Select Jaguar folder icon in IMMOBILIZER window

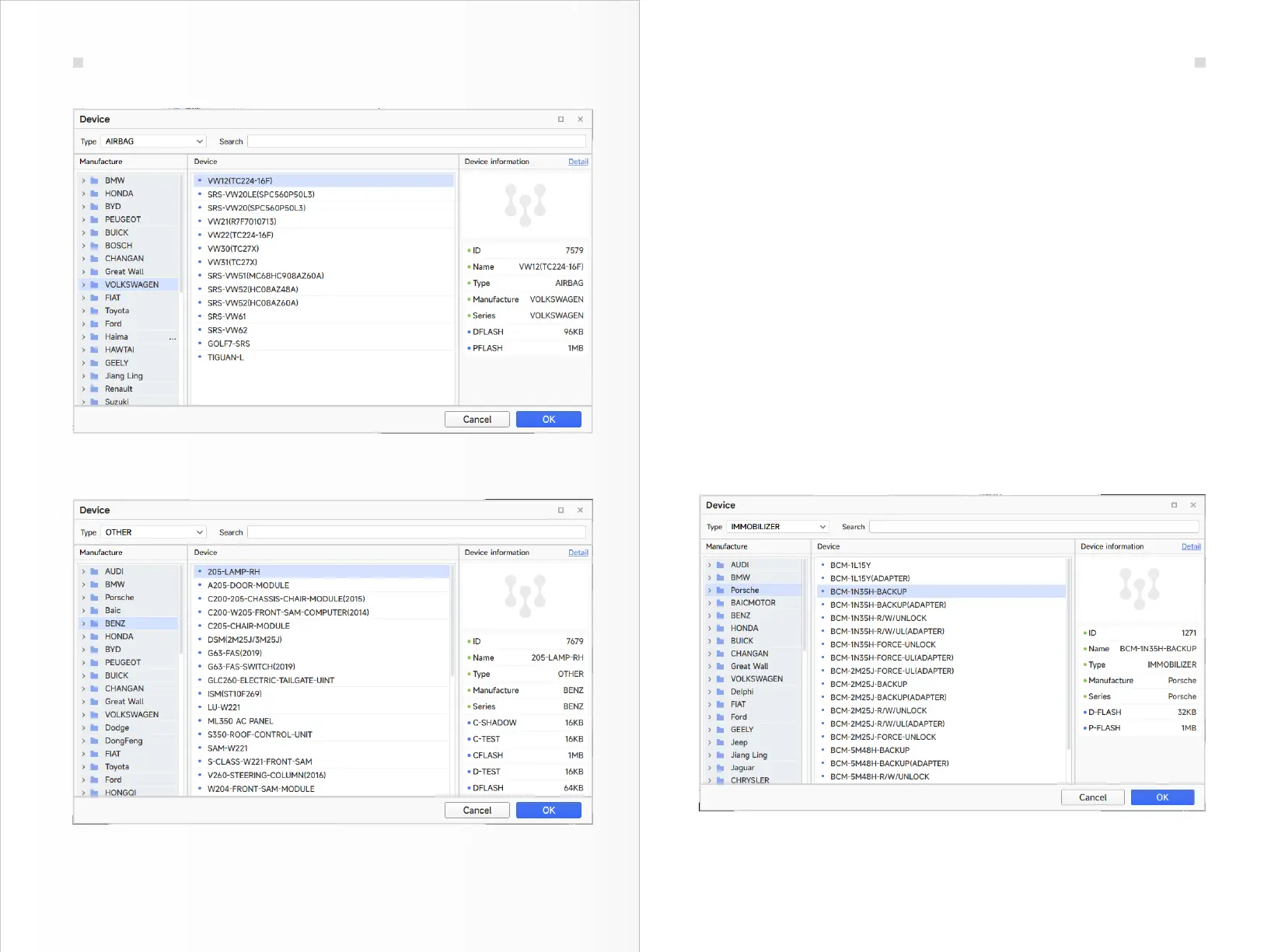721,768
